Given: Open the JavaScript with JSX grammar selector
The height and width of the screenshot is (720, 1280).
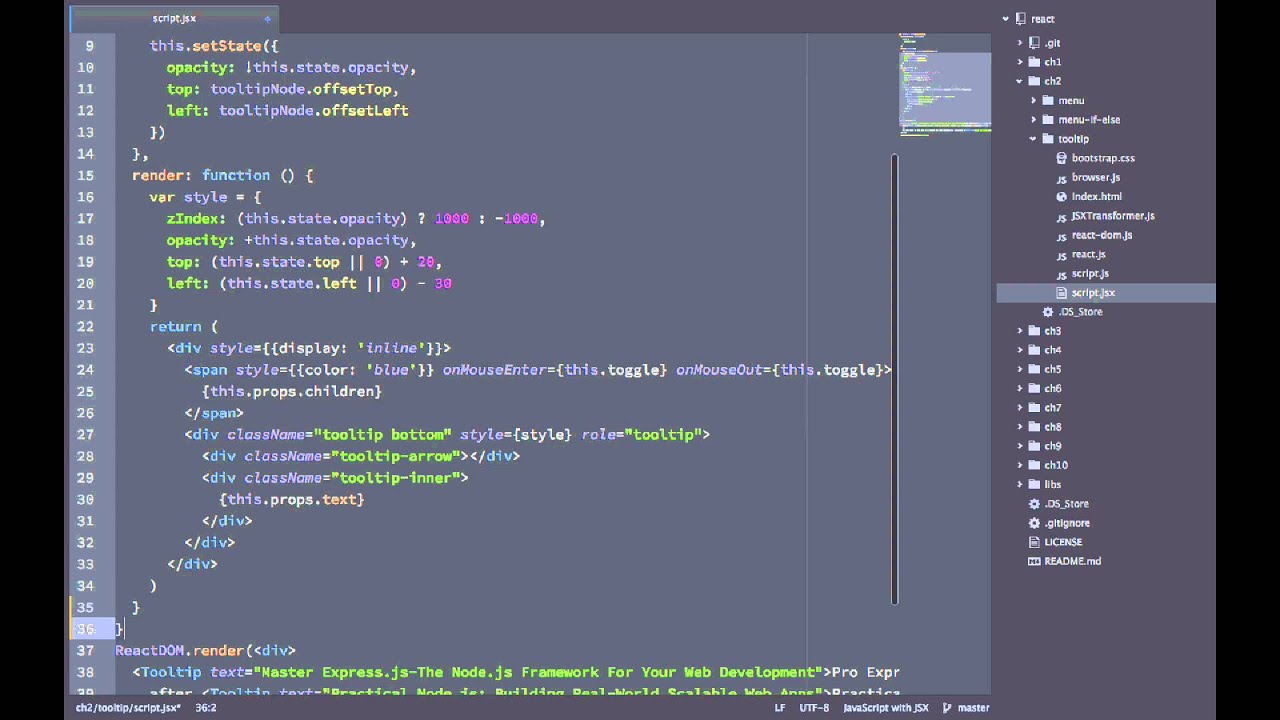Looking at the screenshot, I should point(886,708).
